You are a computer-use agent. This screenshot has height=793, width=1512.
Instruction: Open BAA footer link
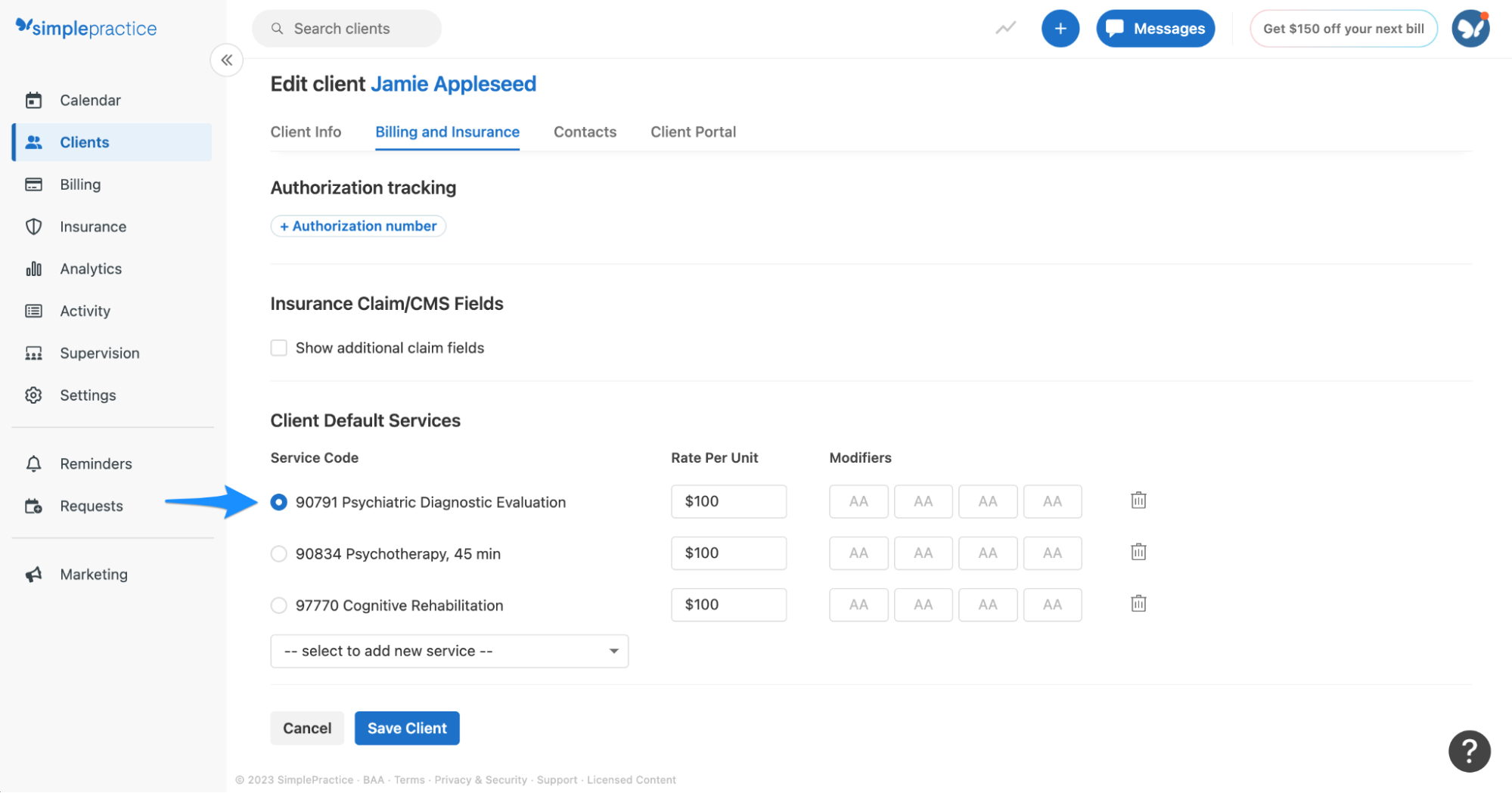click(x=373, y=780)
